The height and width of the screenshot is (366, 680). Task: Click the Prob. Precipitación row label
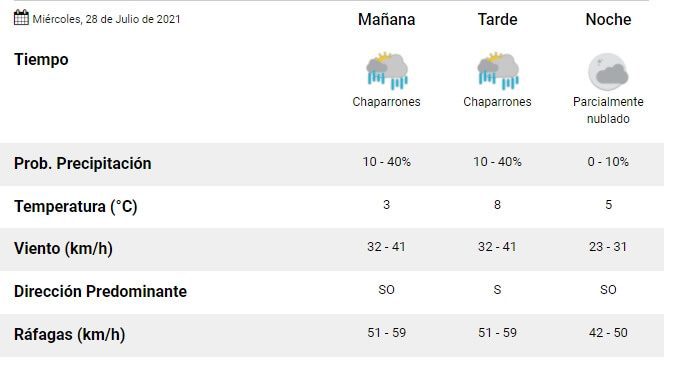pyautogui.click(x=82, y=163)
